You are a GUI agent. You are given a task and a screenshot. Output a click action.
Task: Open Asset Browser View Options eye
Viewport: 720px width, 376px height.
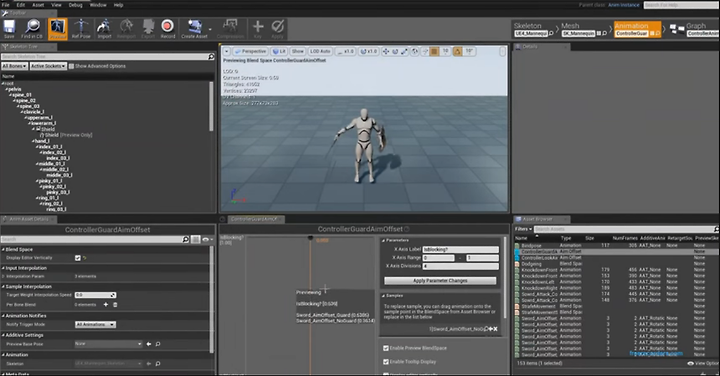coord(691,363)
